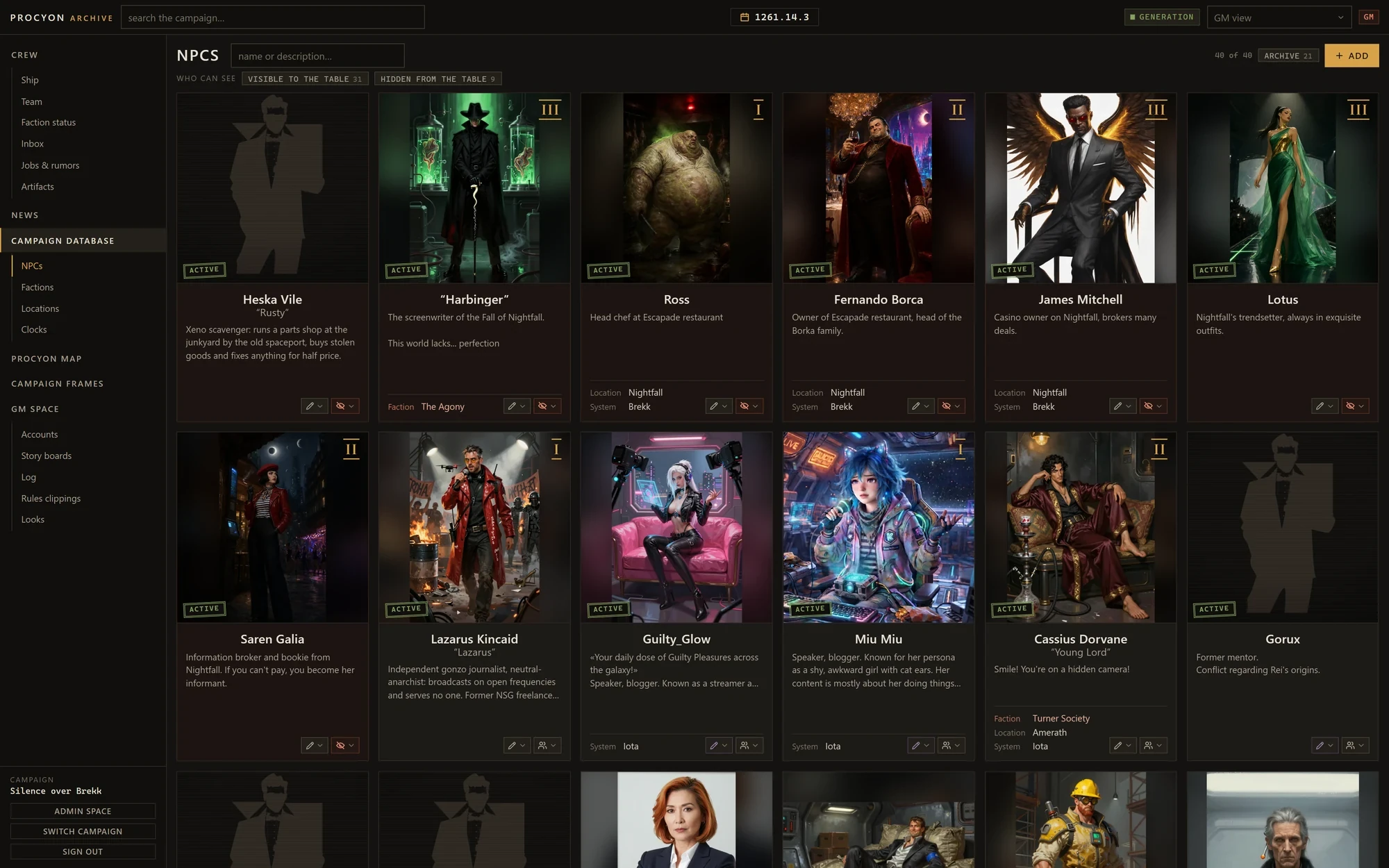Click the Switch Campaign button
1389x868 pixels.
[83, 831]
